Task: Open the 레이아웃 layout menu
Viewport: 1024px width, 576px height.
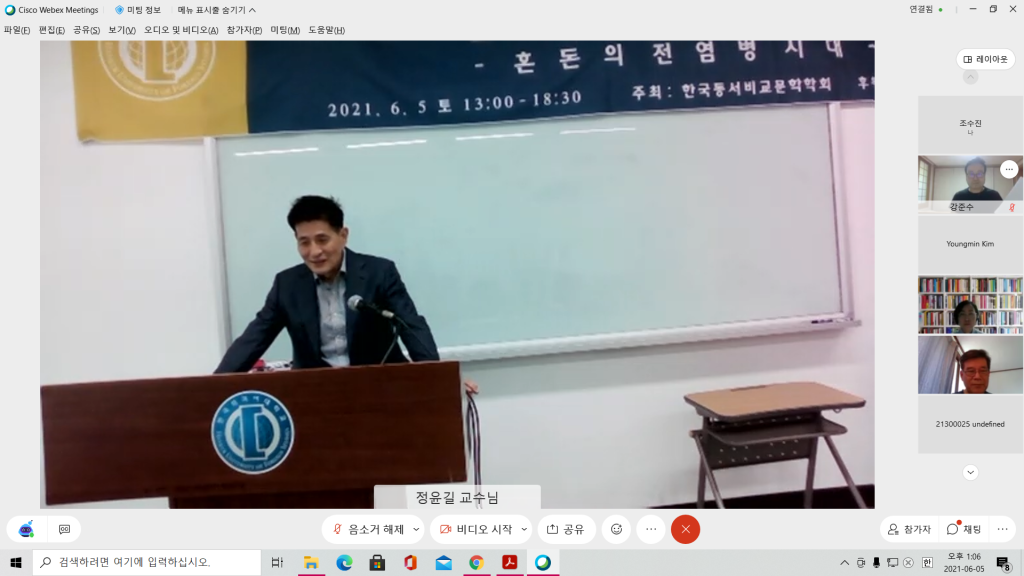Action: (x=985, y=59)
